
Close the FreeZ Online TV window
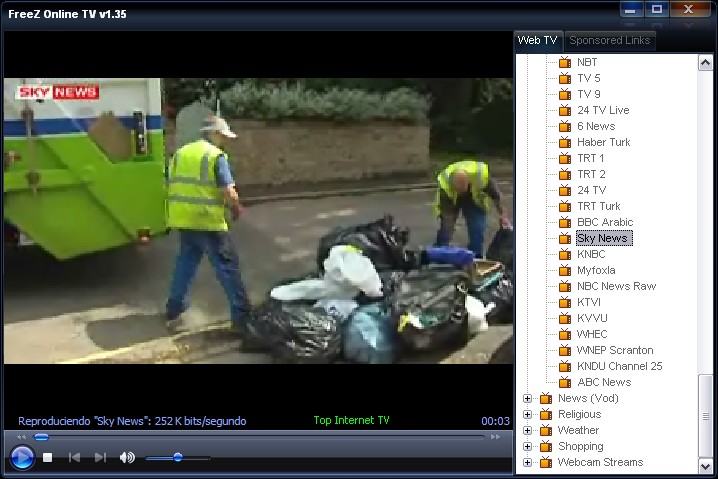pos(688,10)
